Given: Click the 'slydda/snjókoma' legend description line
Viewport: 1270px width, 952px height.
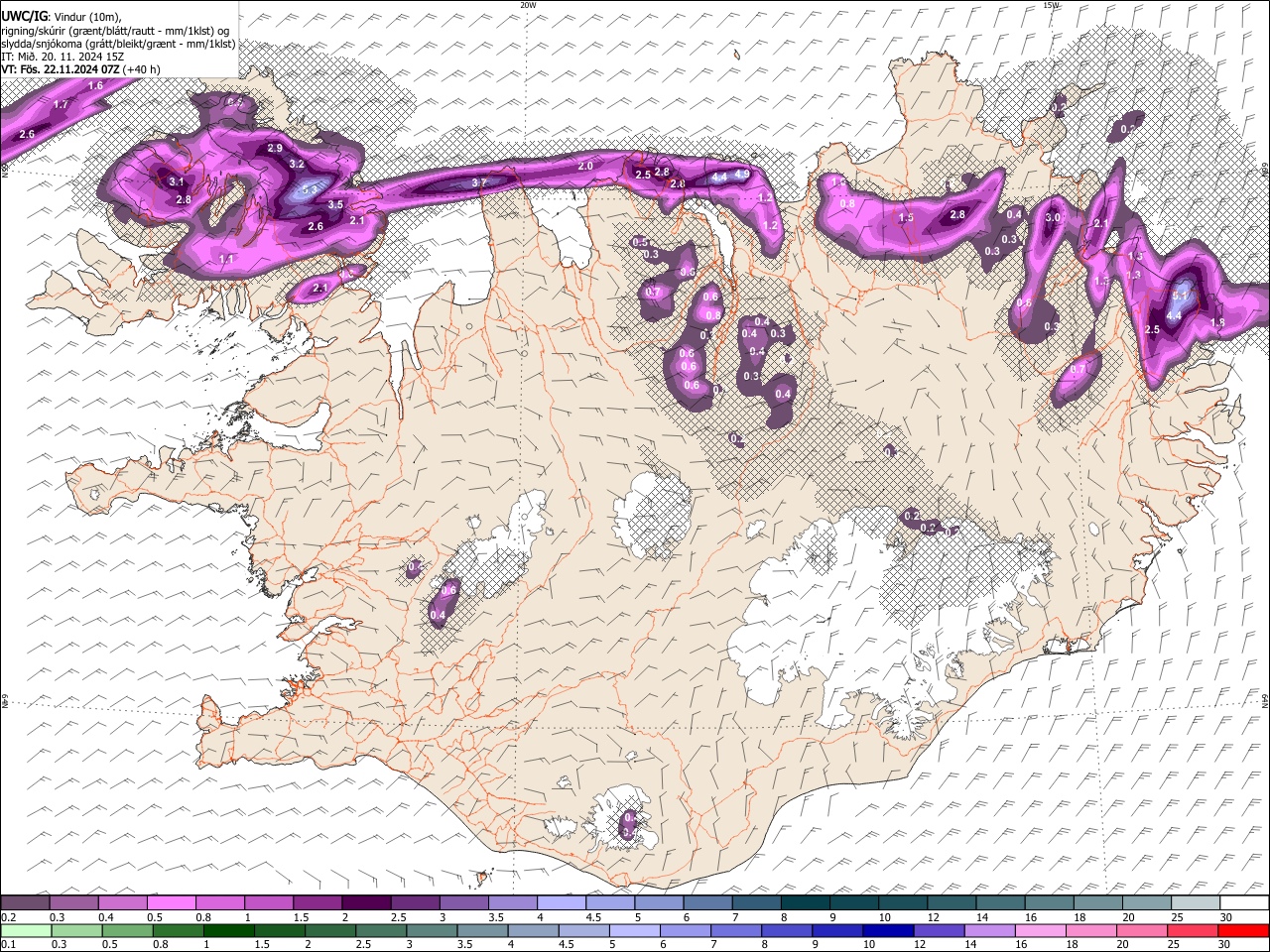Looking at the screenshot, I should [x=118, y=44].
